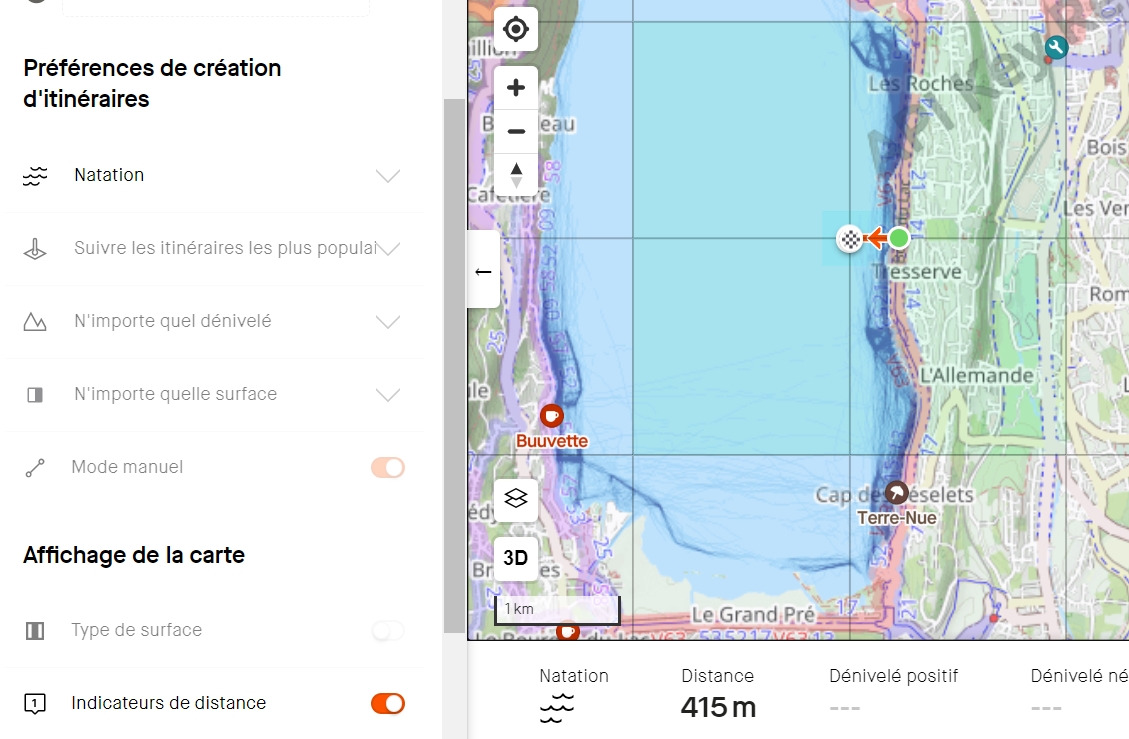
Task: Disable Mode manuel toggle
Action: (388, 467)
